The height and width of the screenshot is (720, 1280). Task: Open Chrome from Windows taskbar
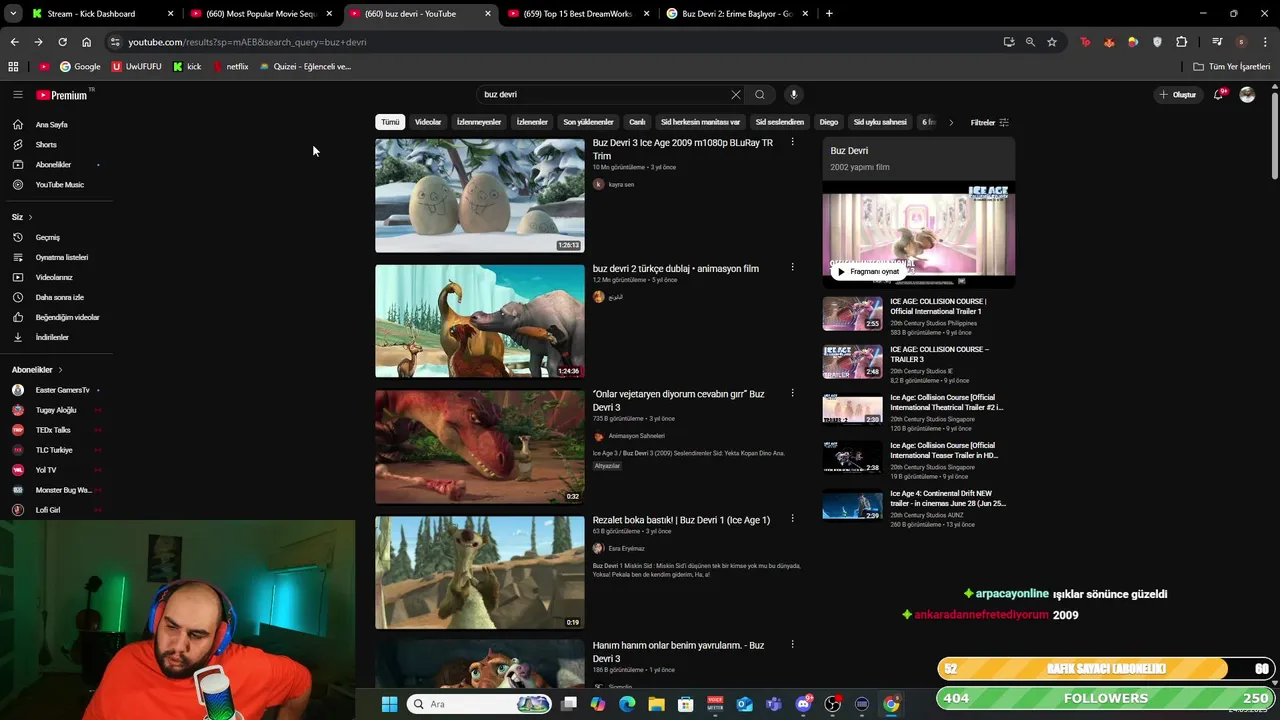pos(891,704)
